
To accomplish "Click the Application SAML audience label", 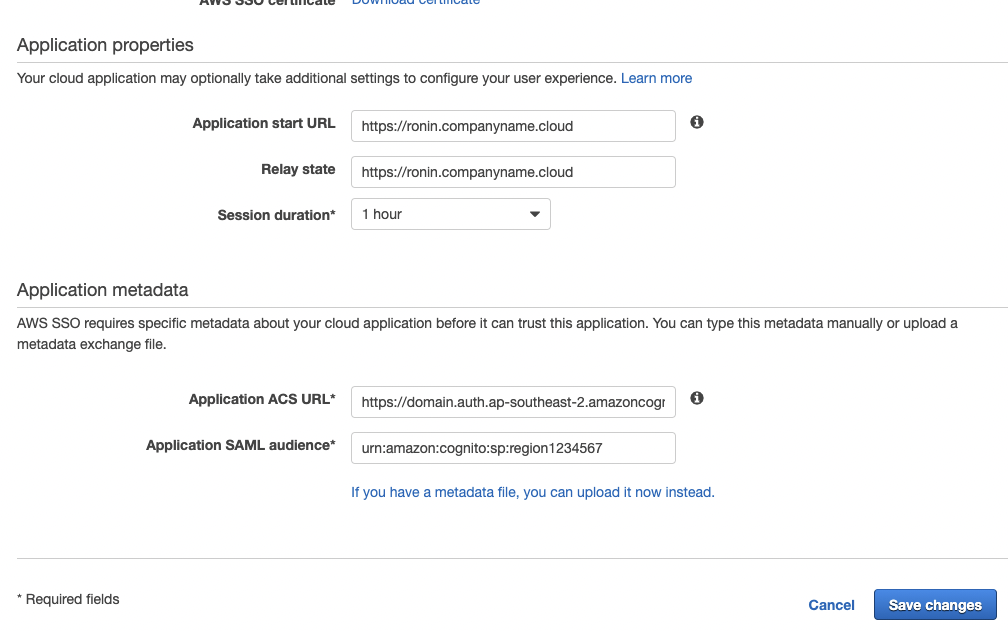I will (240, 445).
